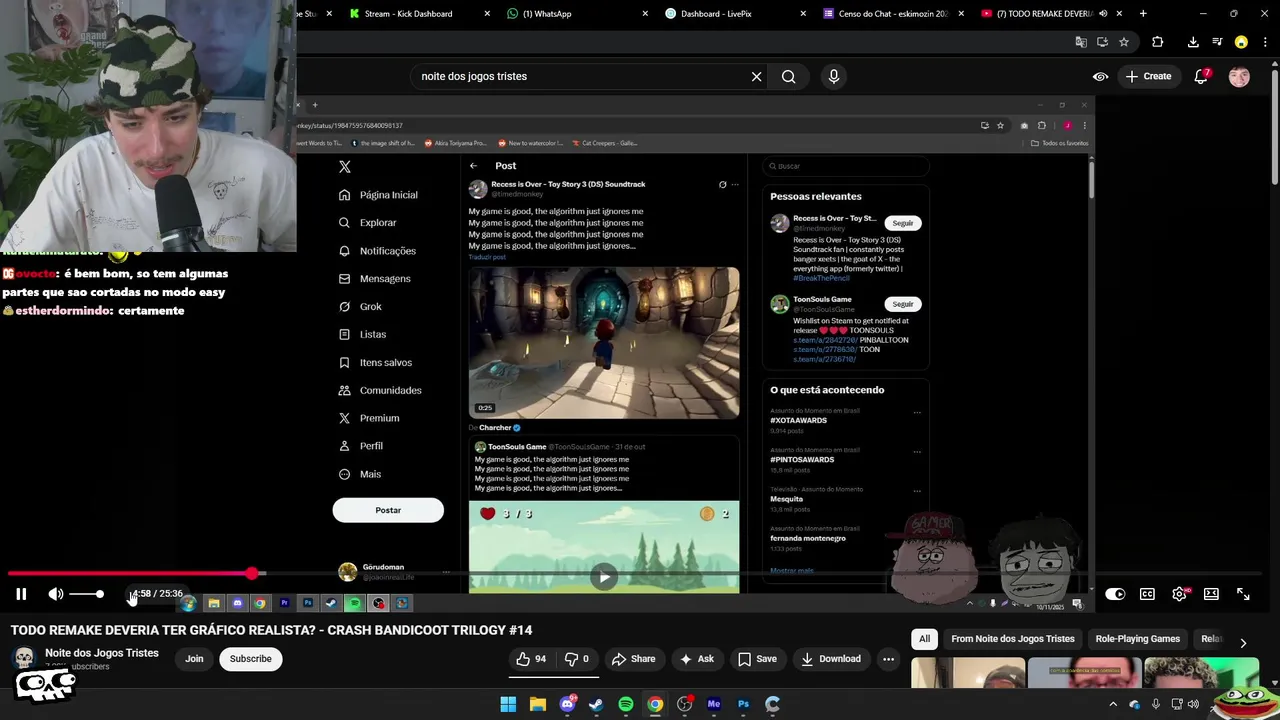Image resolution: width=1280 pixels, height=720 pixels.
Task: Open Media Encoder from the taskbar
Action: coord(714,704)
